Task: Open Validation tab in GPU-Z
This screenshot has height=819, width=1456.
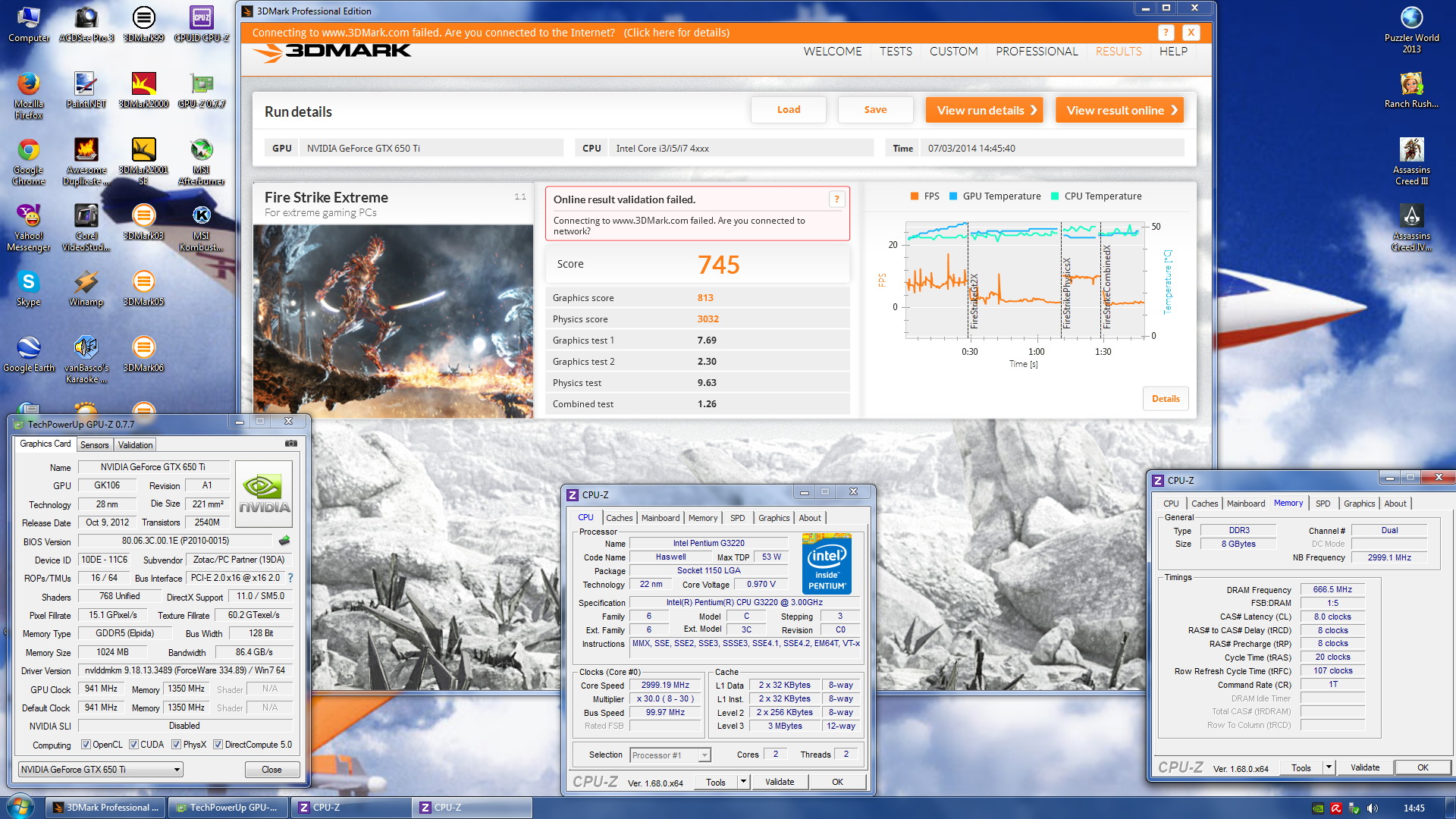Action: (x=135, y=445)
